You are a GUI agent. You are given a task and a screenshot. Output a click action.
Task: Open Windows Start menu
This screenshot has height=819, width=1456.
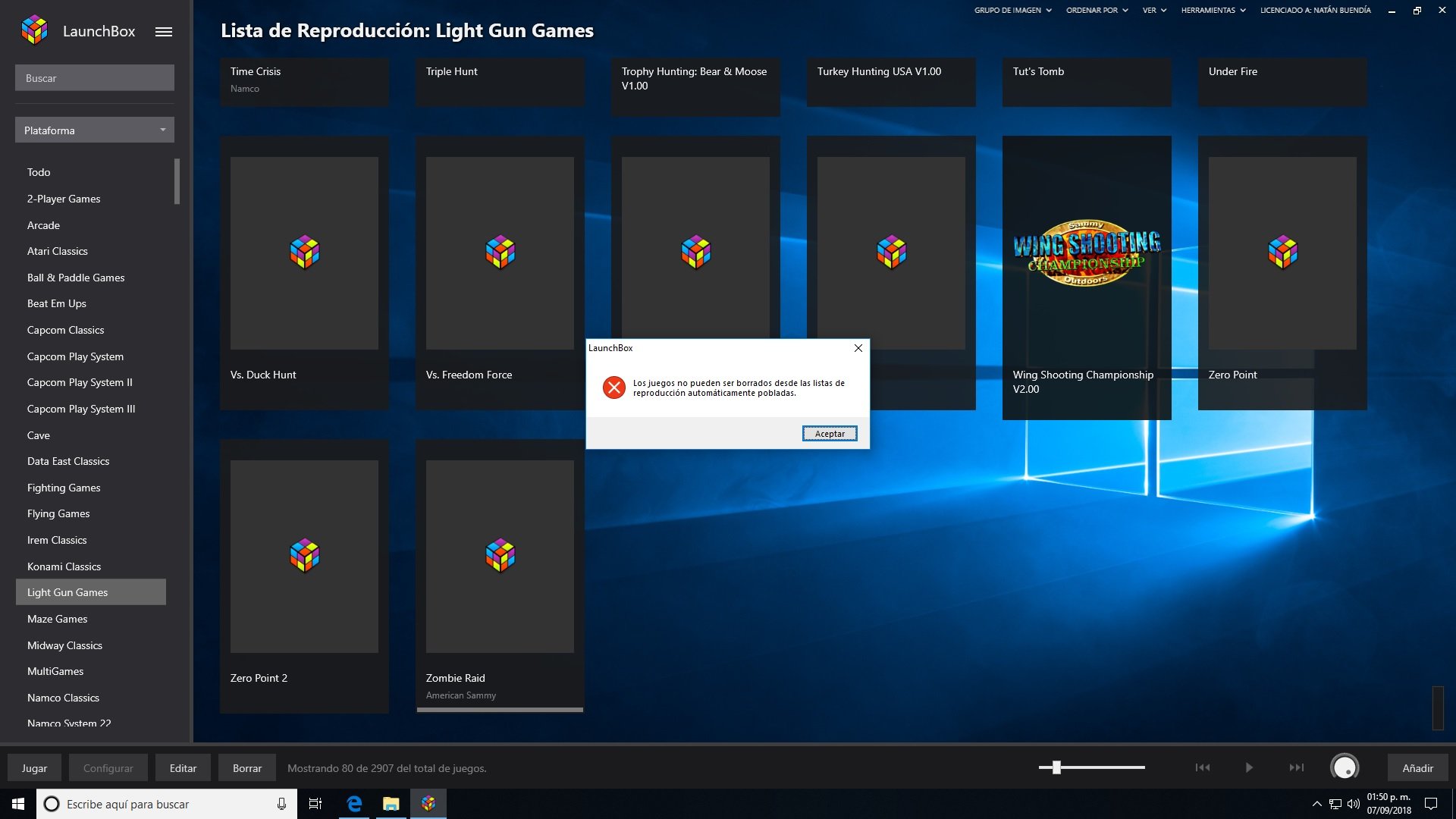[x=18, y=804]
